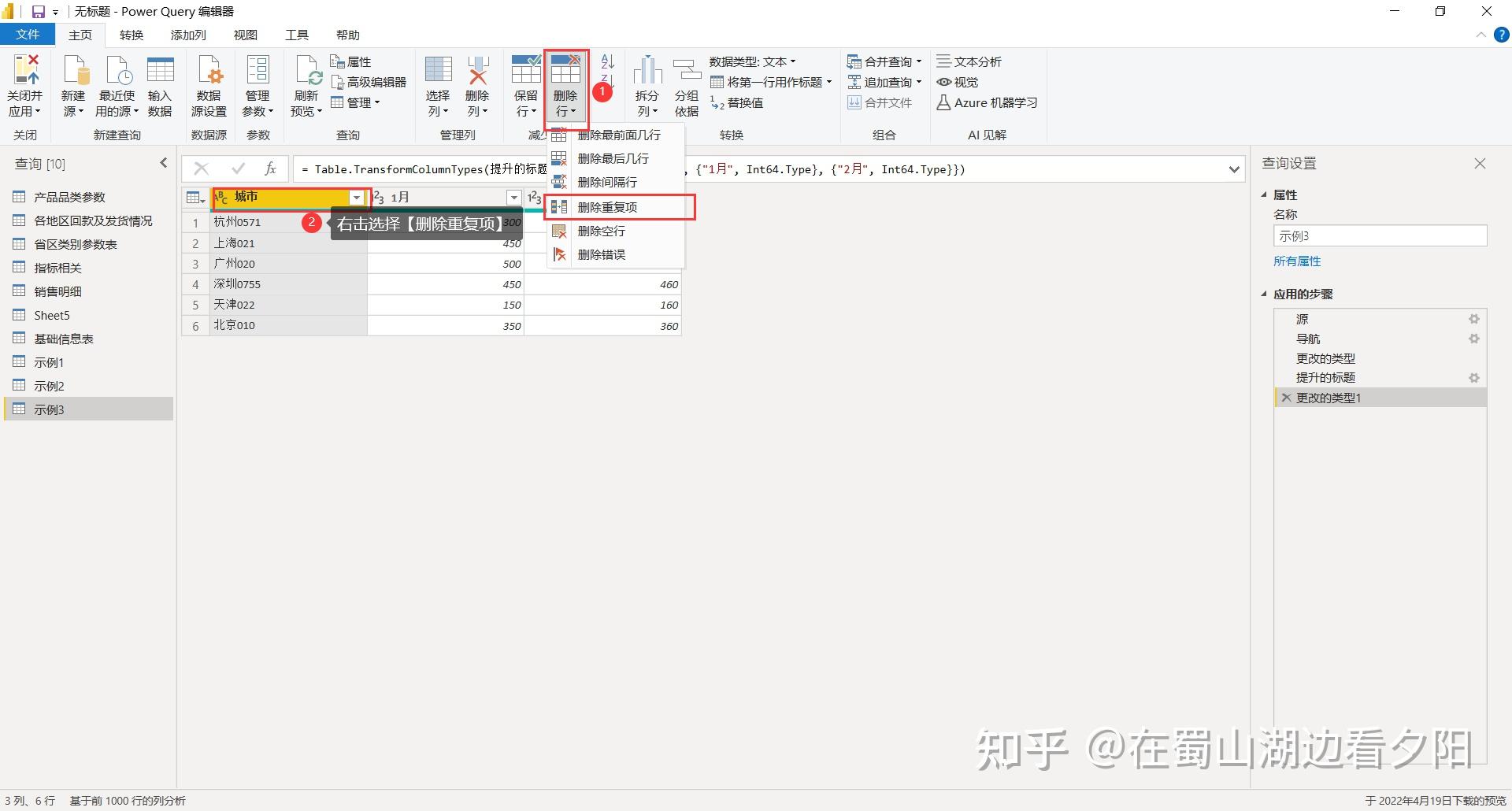Click gear icon for 提升的标题 step
Image resolution: width=1512 pixels, height=811 pixels.
point(1474,378)
